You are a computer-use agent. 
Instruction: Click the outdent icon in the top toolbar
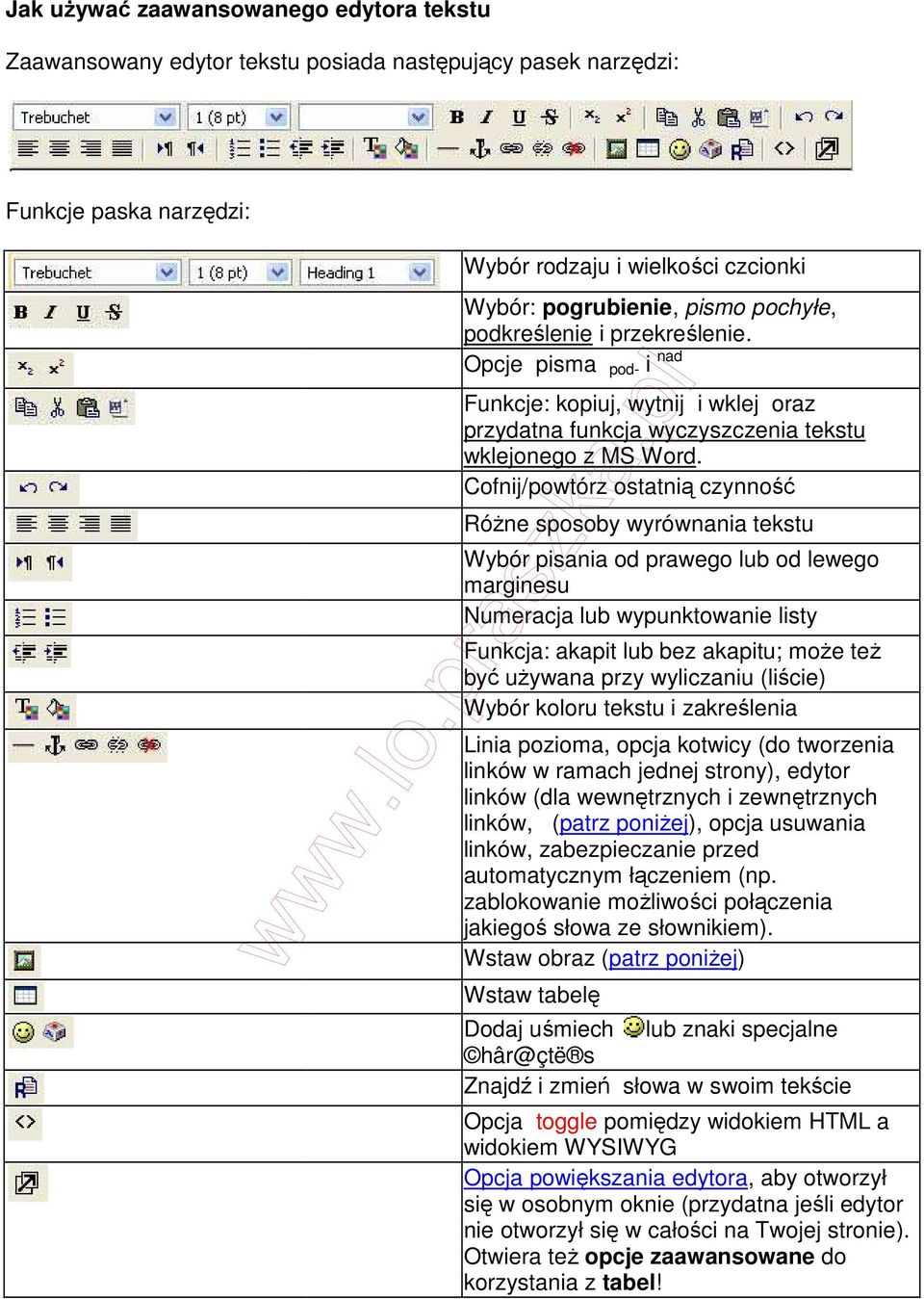[301, 148]
